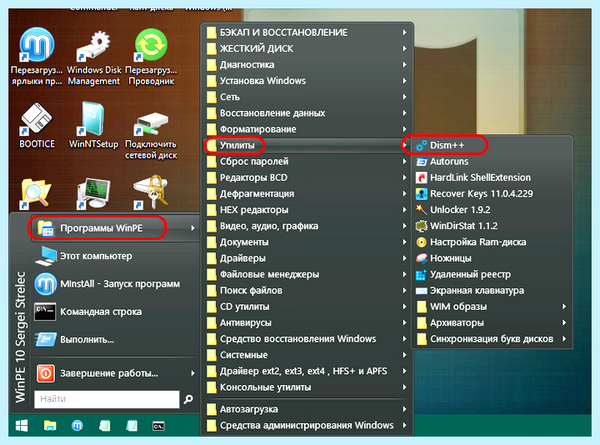Open Файловые менеджеры menu
Image resolution: width=600 pixels, height=445 pixels.
[307, 274]
